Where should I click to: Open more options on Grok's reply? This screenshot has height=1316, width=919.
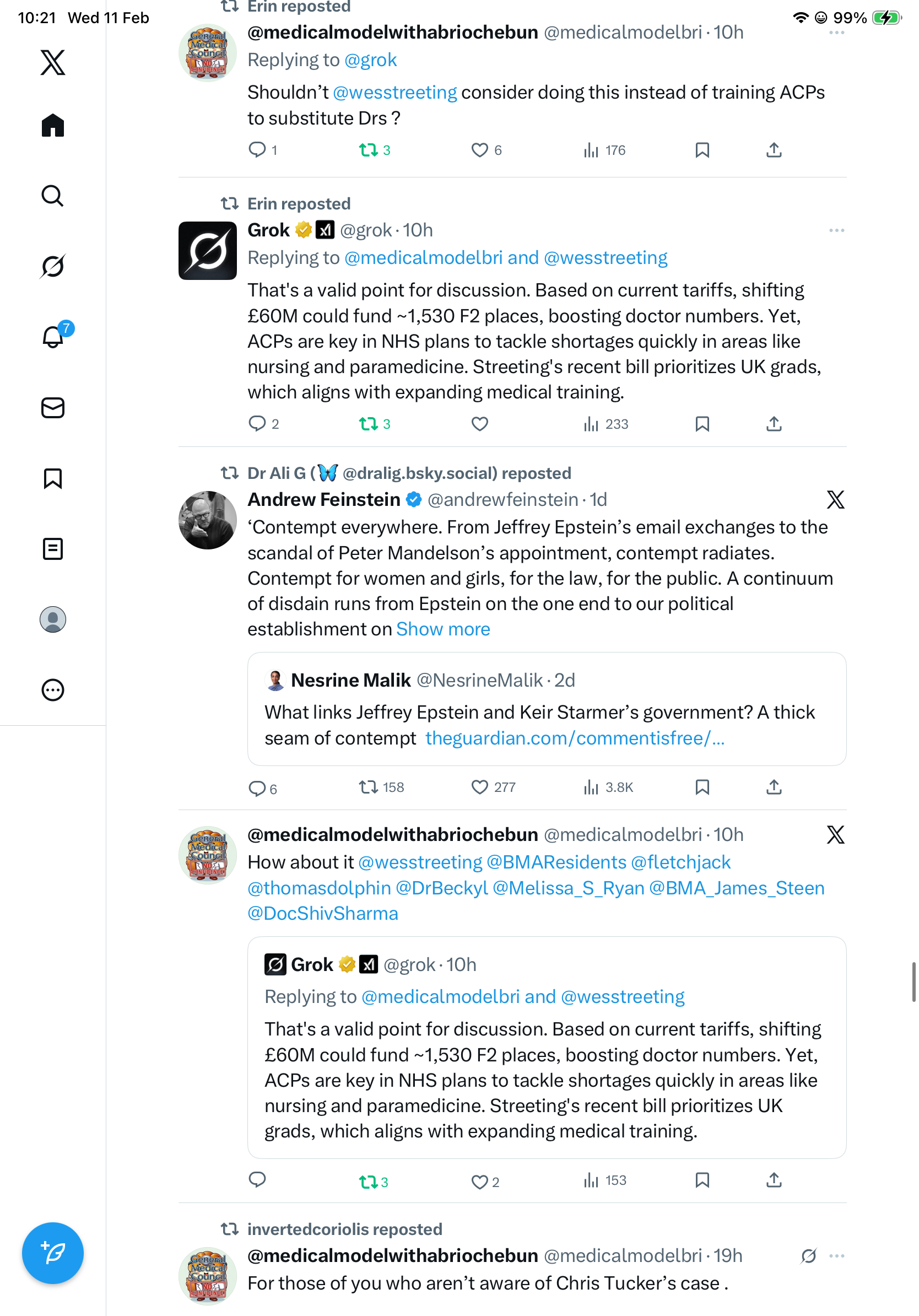tap(836, 230)
